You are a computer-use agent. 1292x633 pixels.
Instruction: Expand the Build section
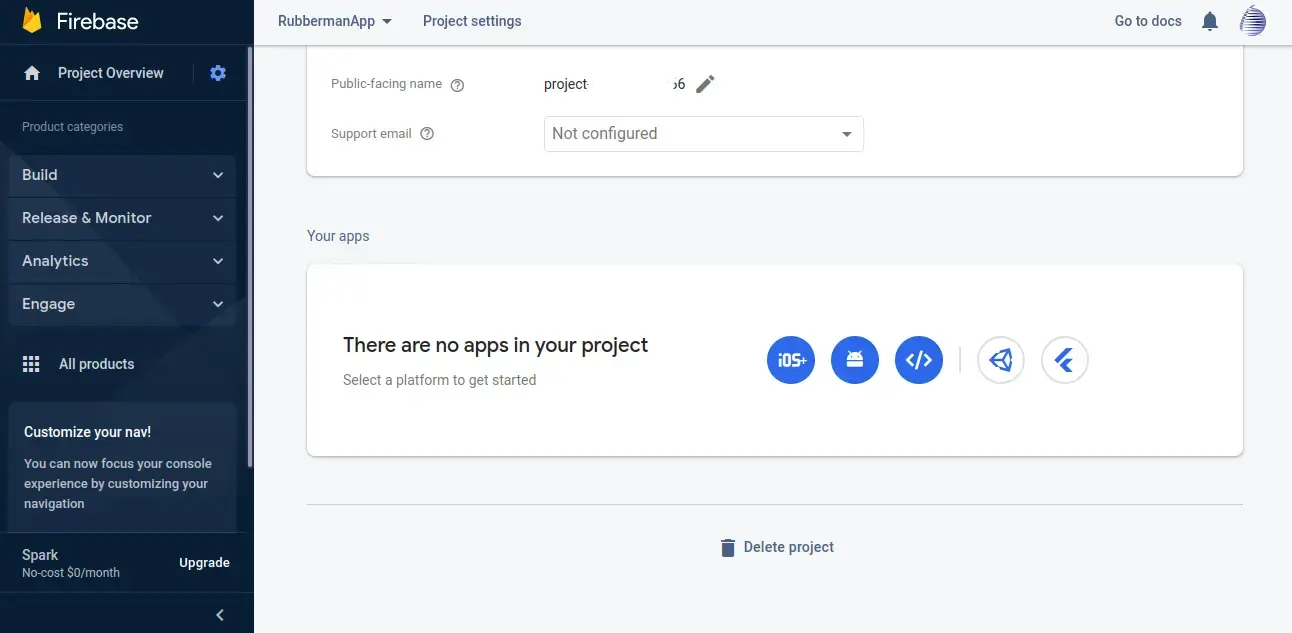[x=120, y=175]
